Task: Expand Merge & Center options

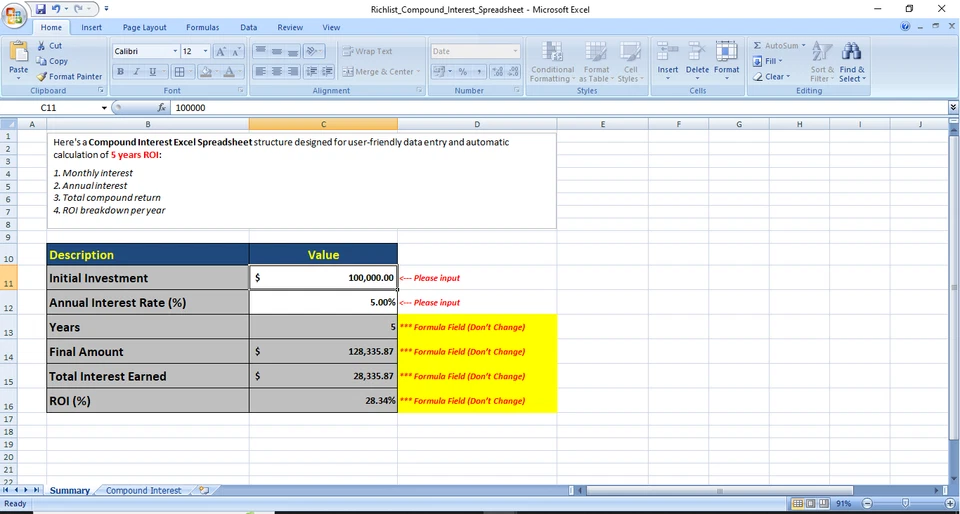Action: pyautogui.click(x=418, y=72)
